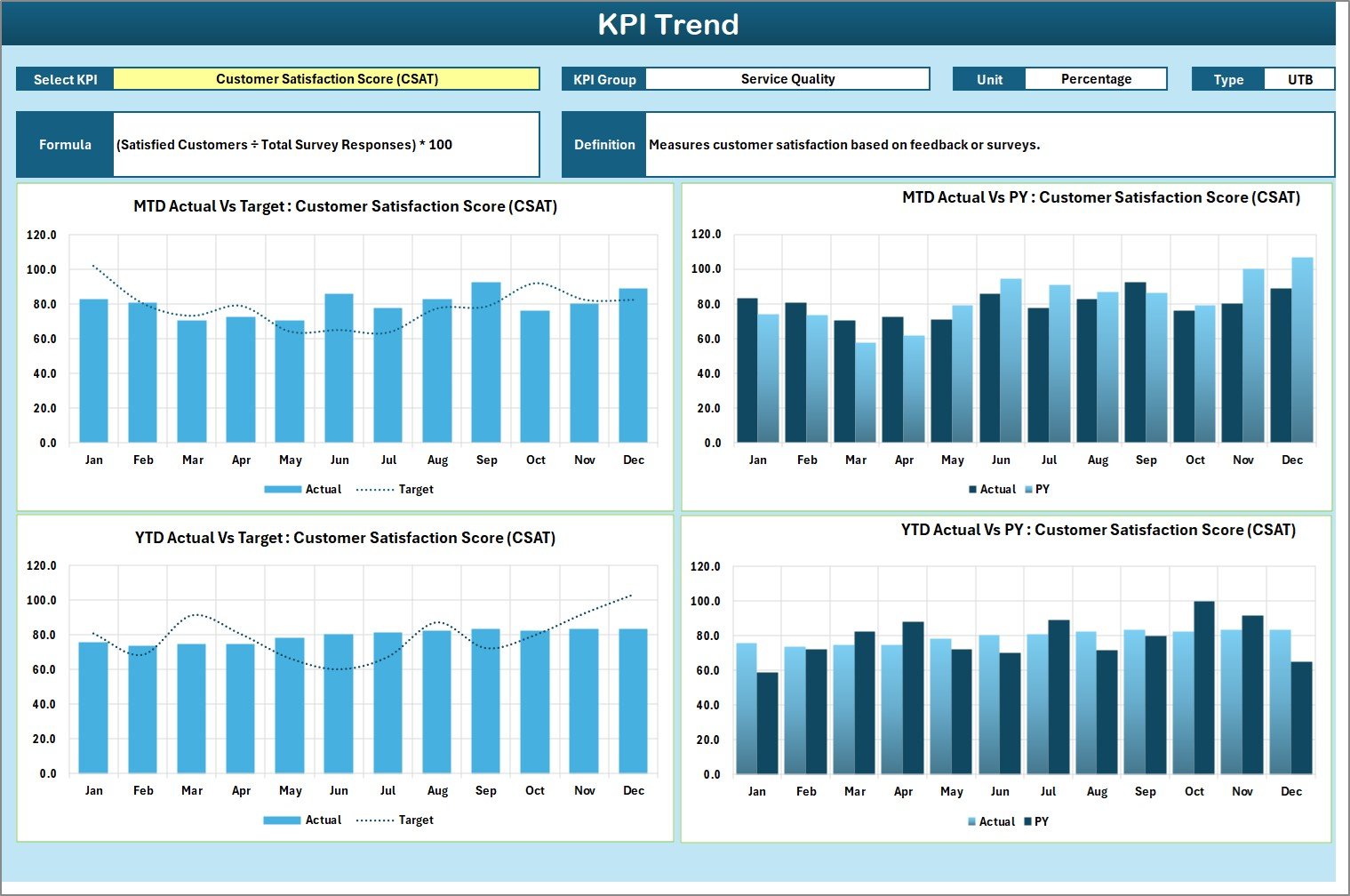Click the Formula text cell
The image size is (1350, 896).
(x=326, y=145)
